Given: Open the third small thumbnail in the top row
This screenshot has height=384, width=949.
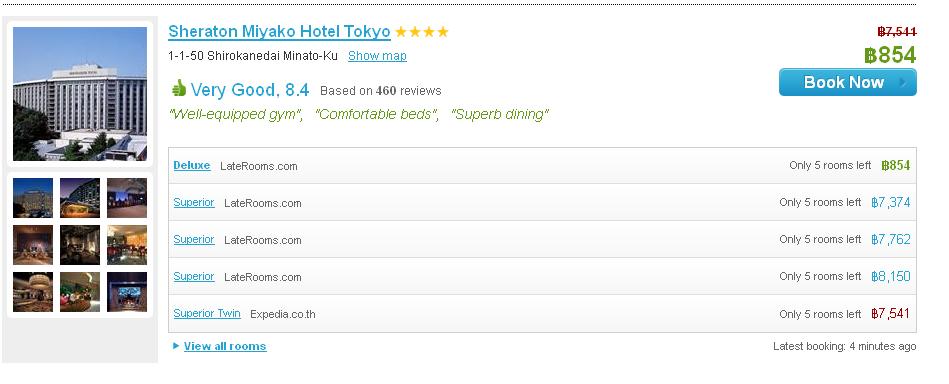Looking at the screenshot, I should coord(127,197).
